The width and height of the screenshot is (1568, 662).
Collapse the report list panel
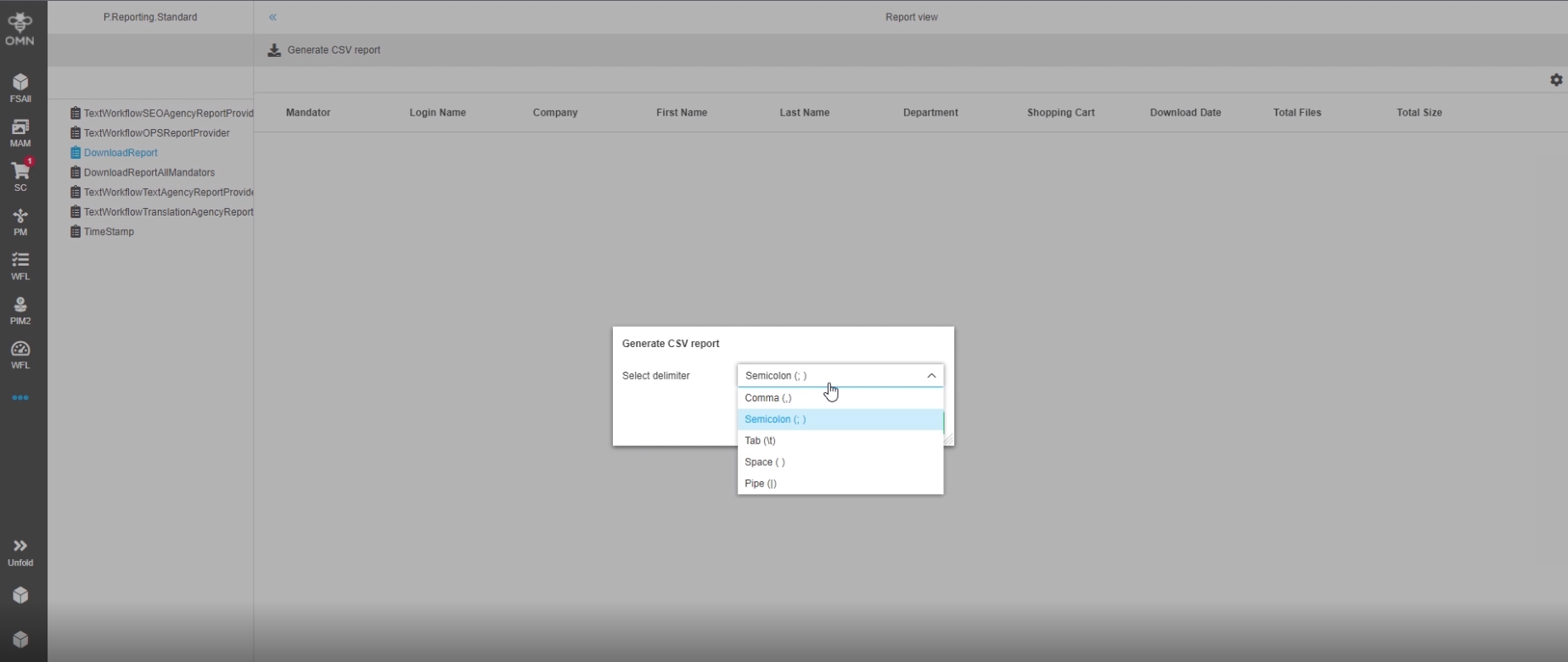[x=273, y=17]
